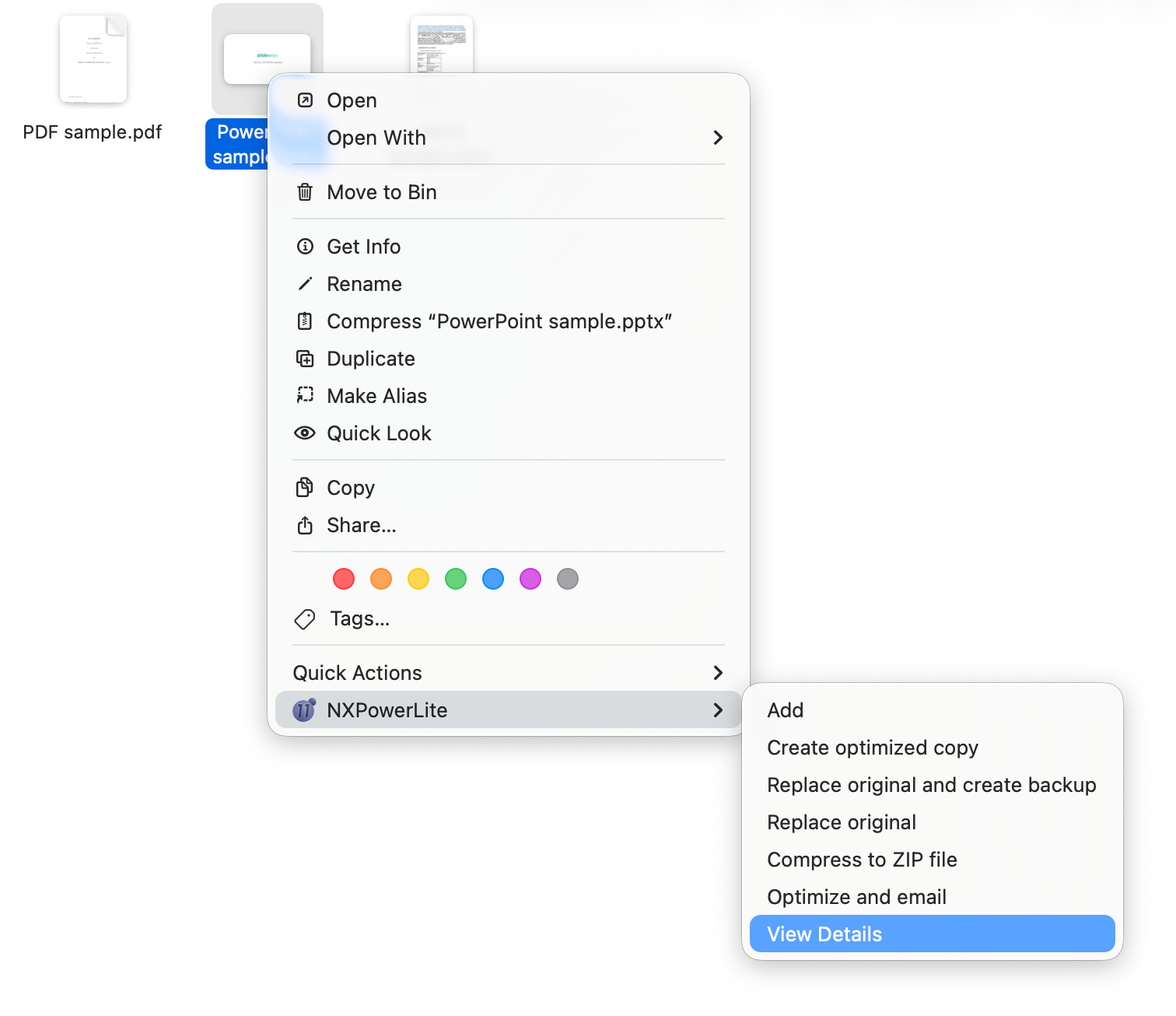This screenshot has width=1176, height=1016.
Task: Apply the green tag color swatch
Action: tap(455, 579)
